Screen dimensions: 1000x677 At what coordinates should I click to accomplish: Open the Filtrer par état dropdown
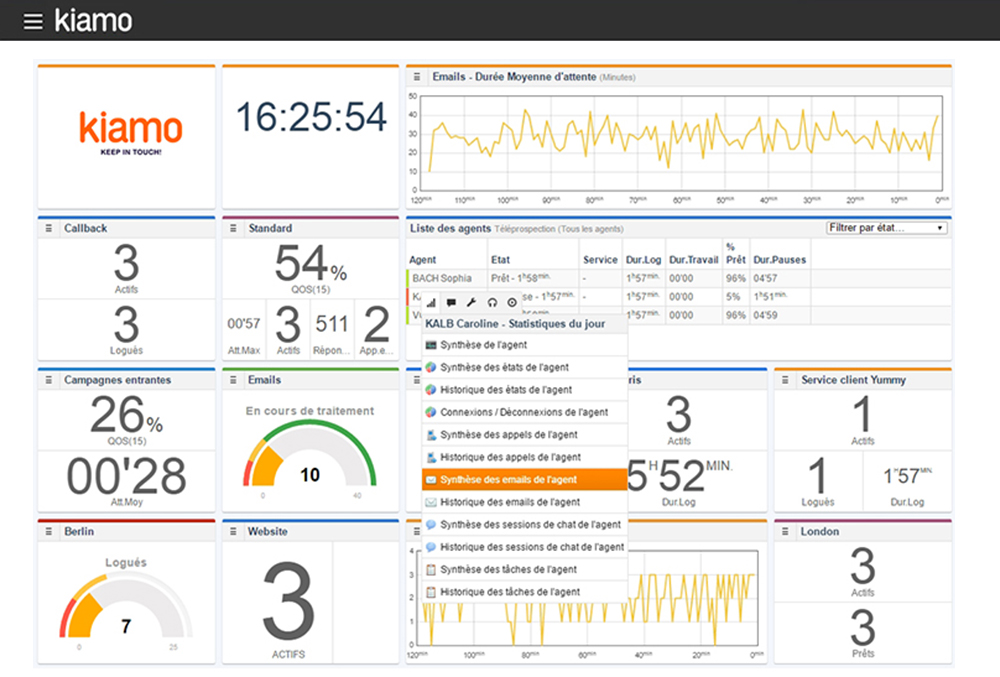coord(886,228)
